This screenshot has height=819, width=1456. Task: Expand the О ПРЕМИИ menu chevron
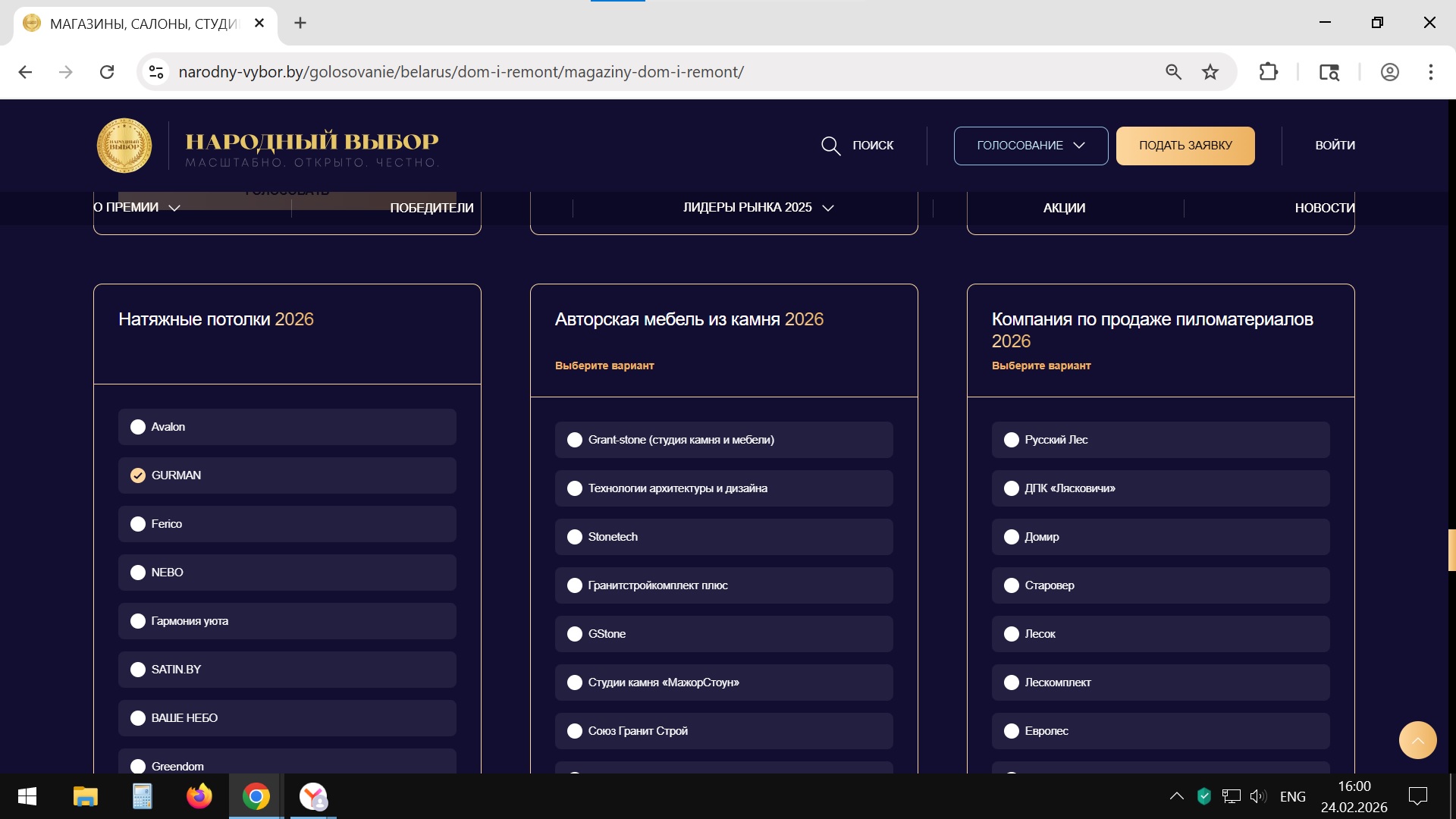(x=174, y=208)
